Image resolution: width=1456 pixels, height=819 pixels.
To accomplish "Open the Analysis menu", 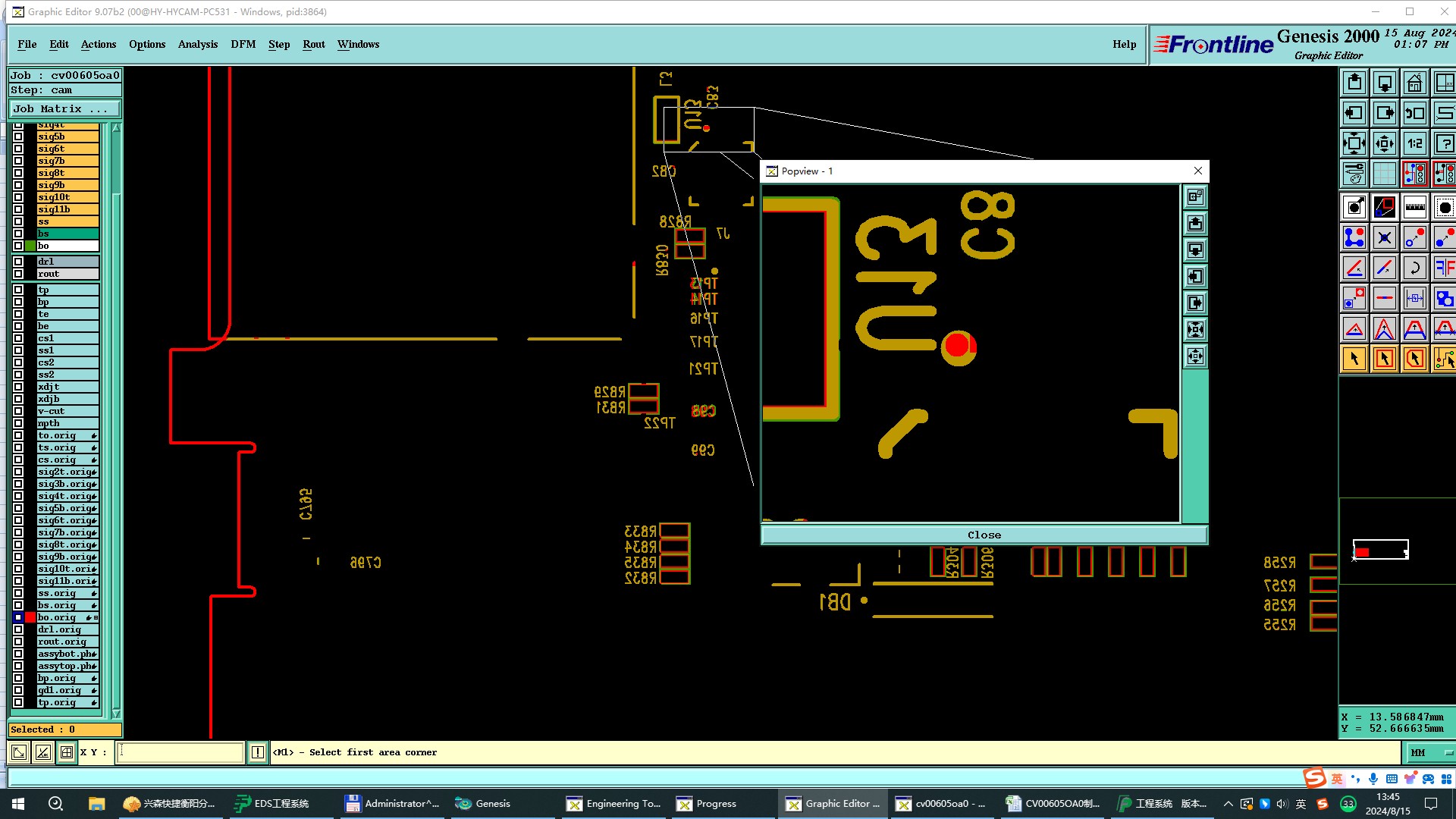I will coord(197,44).
